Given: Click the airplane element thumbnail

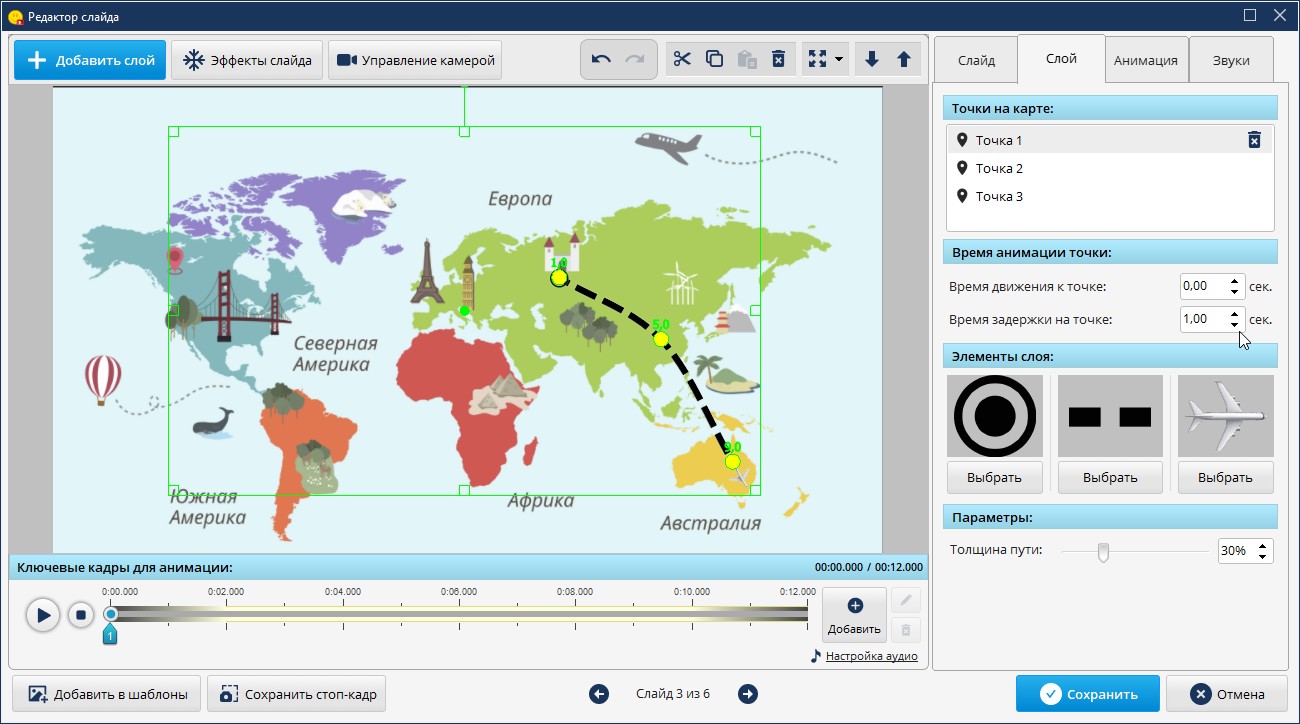Looking at the screenshot, I should click(x=1226, y=416).
